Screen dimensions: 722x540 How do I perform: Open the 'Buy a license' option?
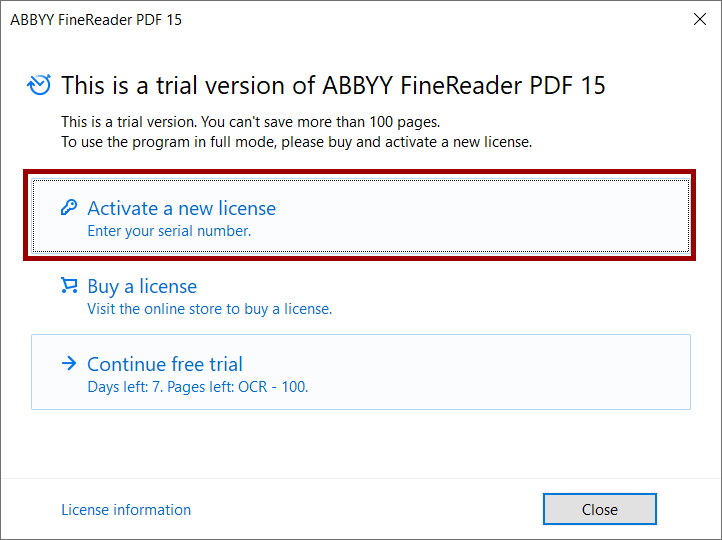(142, 286)
